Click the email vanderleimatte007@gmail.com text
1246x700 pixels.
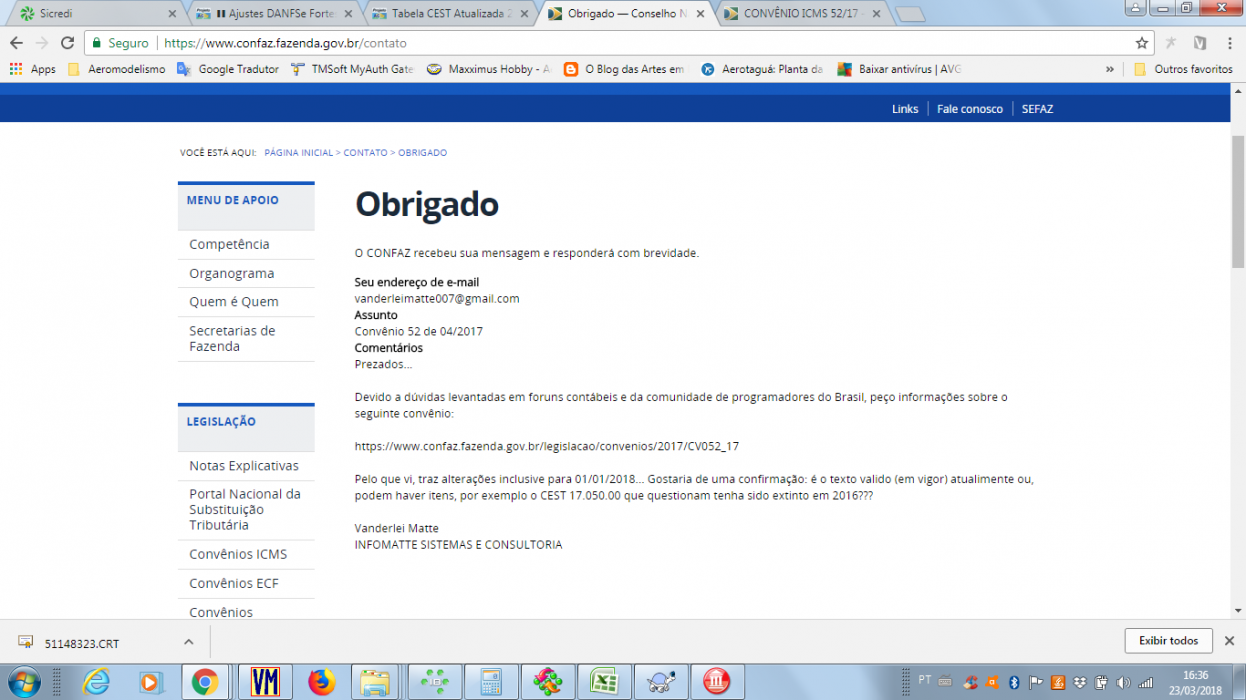point(437,299)
